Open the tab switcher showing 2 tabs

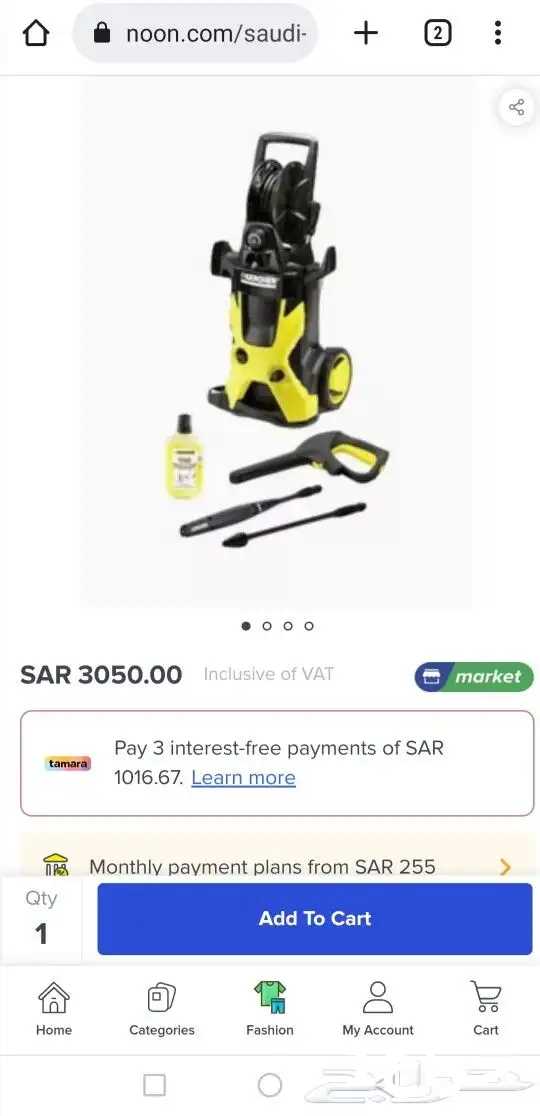[x=438, y=33]
